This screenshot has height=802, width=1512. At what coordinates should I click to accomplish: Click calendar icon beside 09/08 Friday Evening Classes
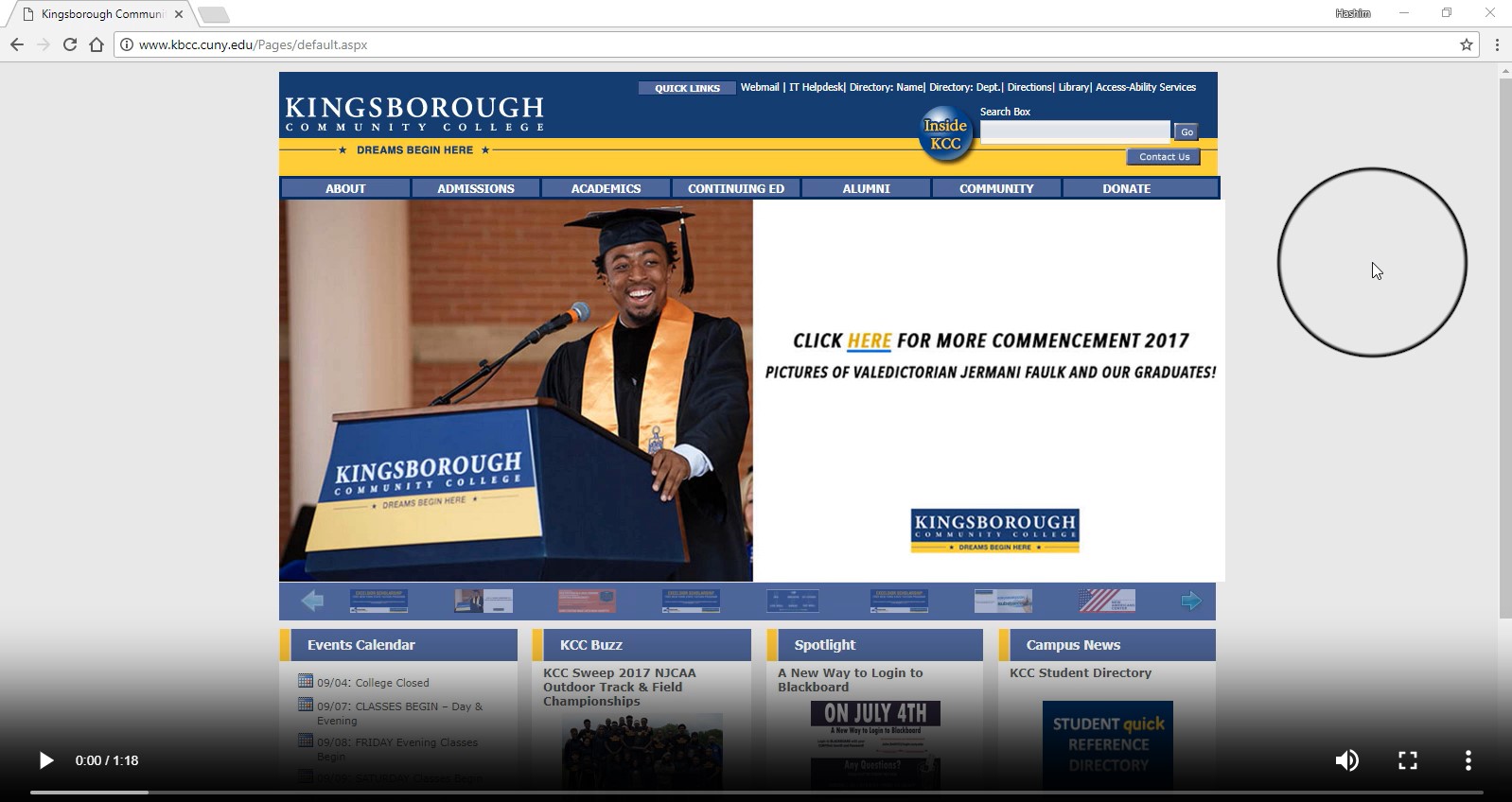point(305,740)
